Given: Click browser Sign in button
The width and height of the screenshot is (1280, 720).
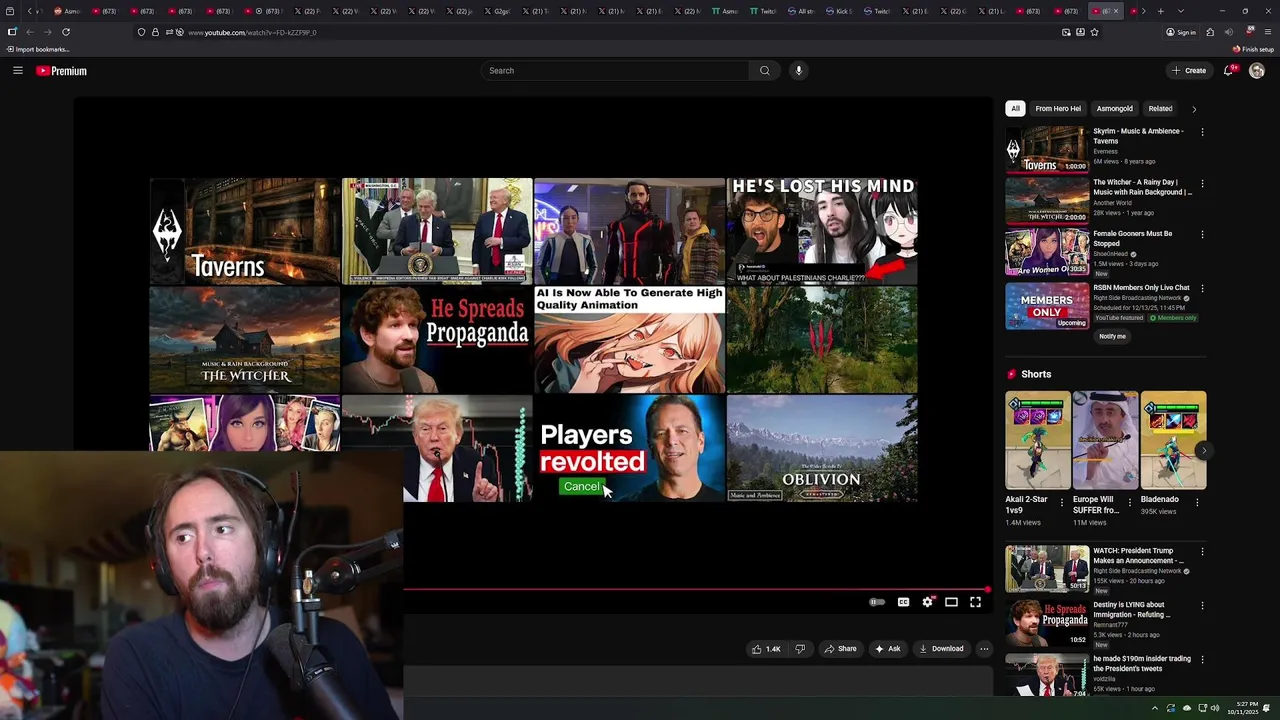Looking at the screenshot, I should click(1181, 32).
